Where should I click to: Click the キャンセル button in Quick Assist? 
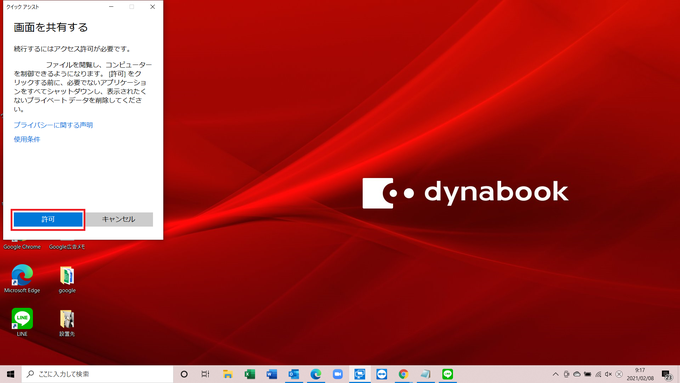[x=119, y=219]
